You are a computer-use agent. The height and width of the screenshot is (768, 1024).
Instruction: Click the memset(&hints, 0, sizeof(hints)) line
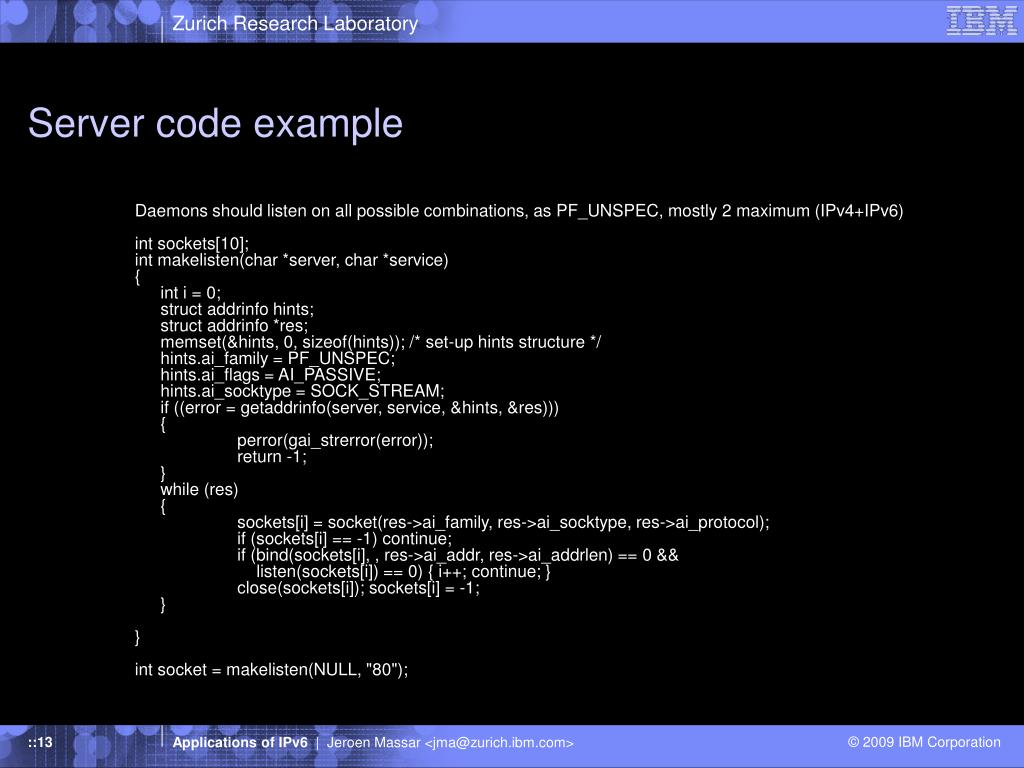(x=381, y=342)
